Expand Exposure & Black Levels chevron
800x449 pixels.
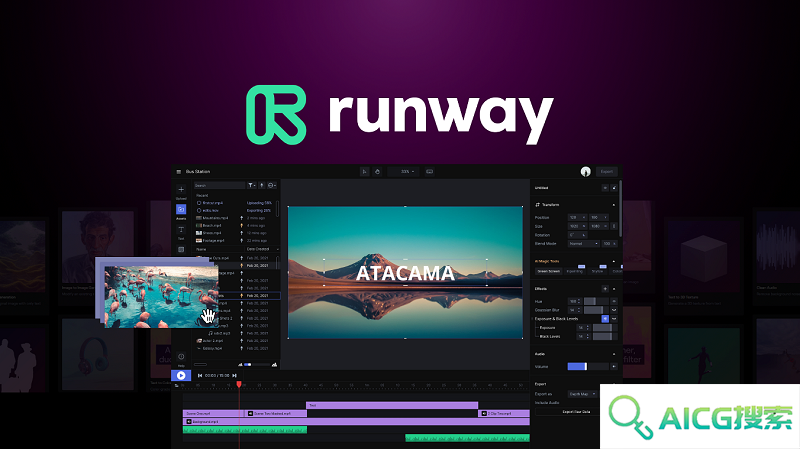[614, 318]
